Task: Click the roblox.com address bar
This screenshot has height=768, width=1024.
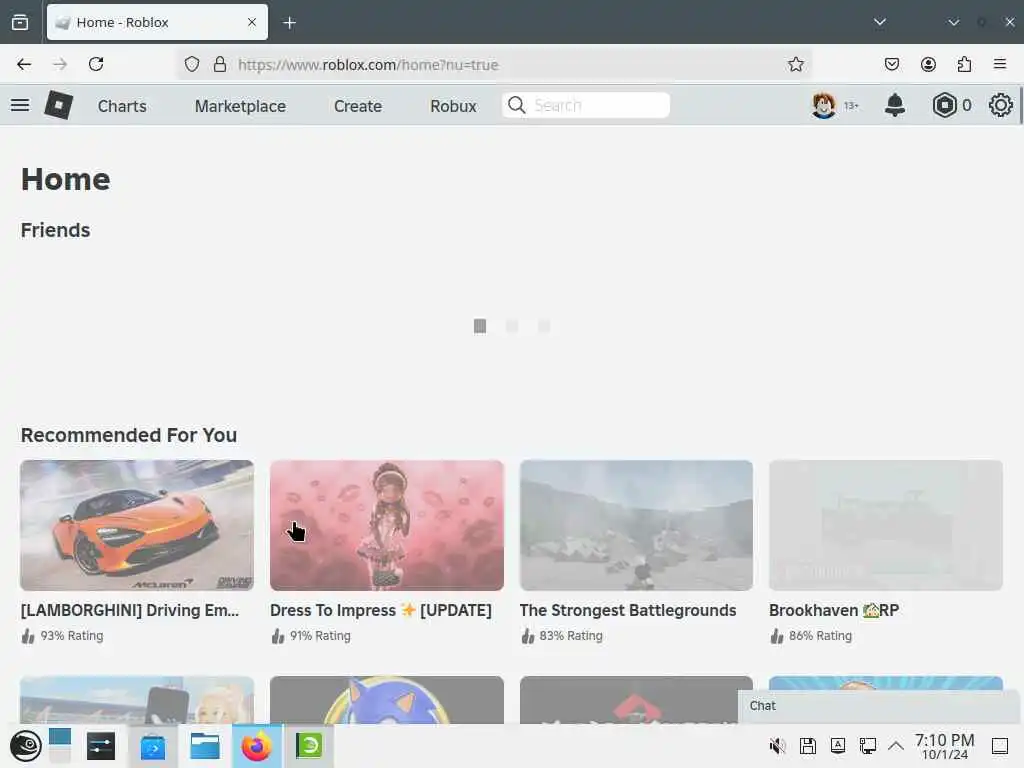Action: pyautogui.click(x=496, y=65)
